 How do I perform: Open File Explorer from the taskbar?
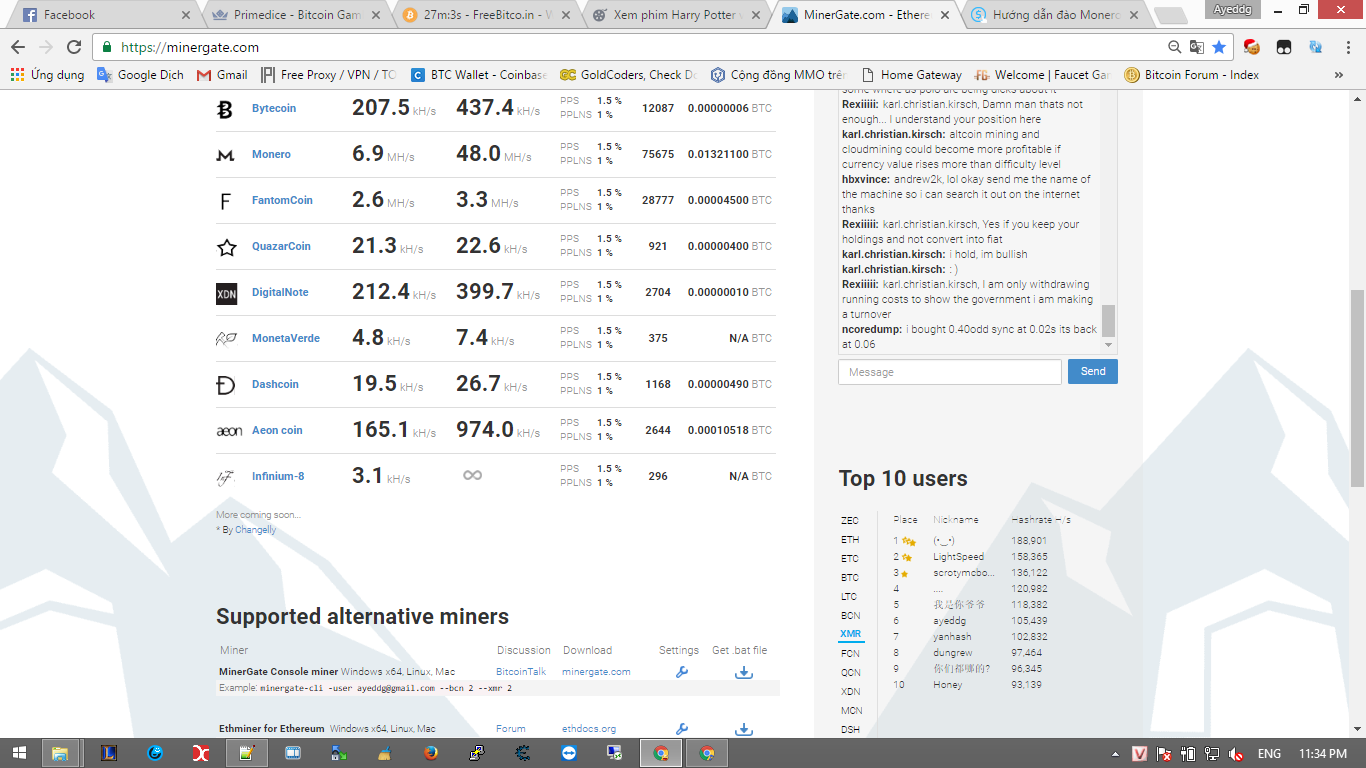click(x=60, y=753)
